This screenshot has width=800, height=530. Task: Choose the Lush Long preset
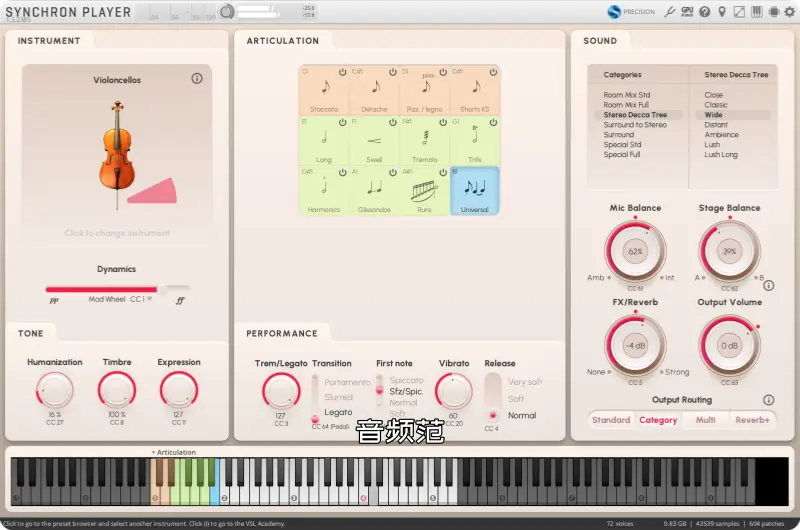tap(721, 155)
